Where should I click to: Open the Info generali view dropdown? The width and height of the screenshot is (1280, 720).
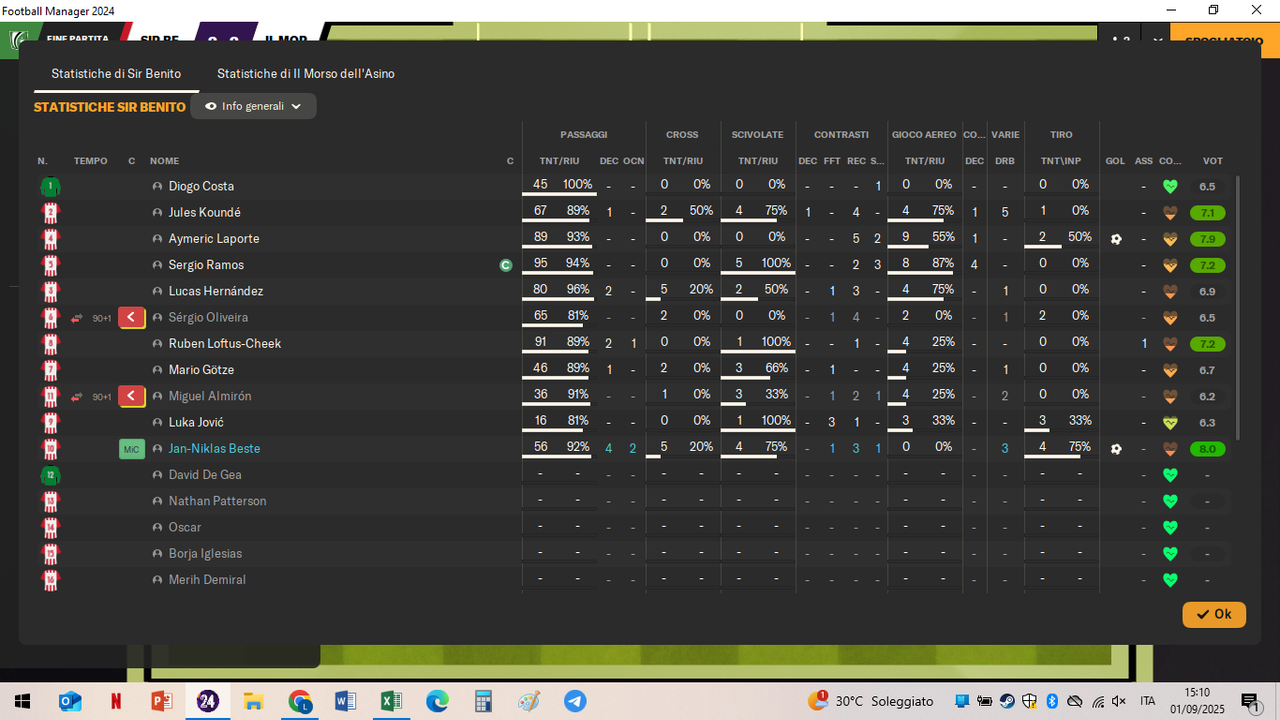coord(254,106)
